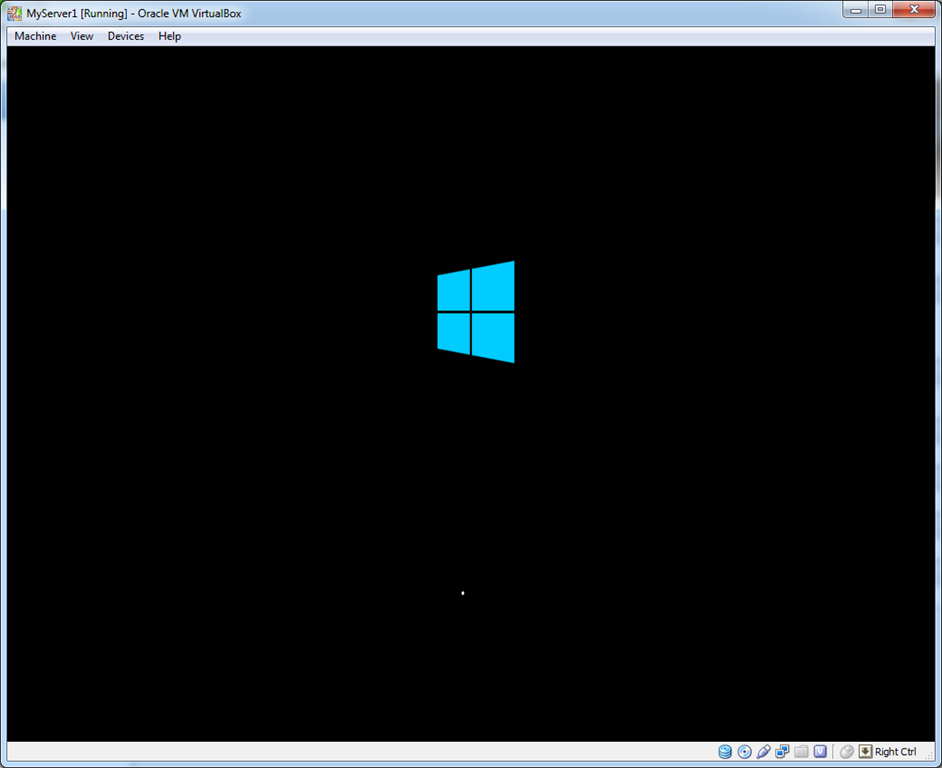Click the window resize grip in the corner

click(929, 754)
